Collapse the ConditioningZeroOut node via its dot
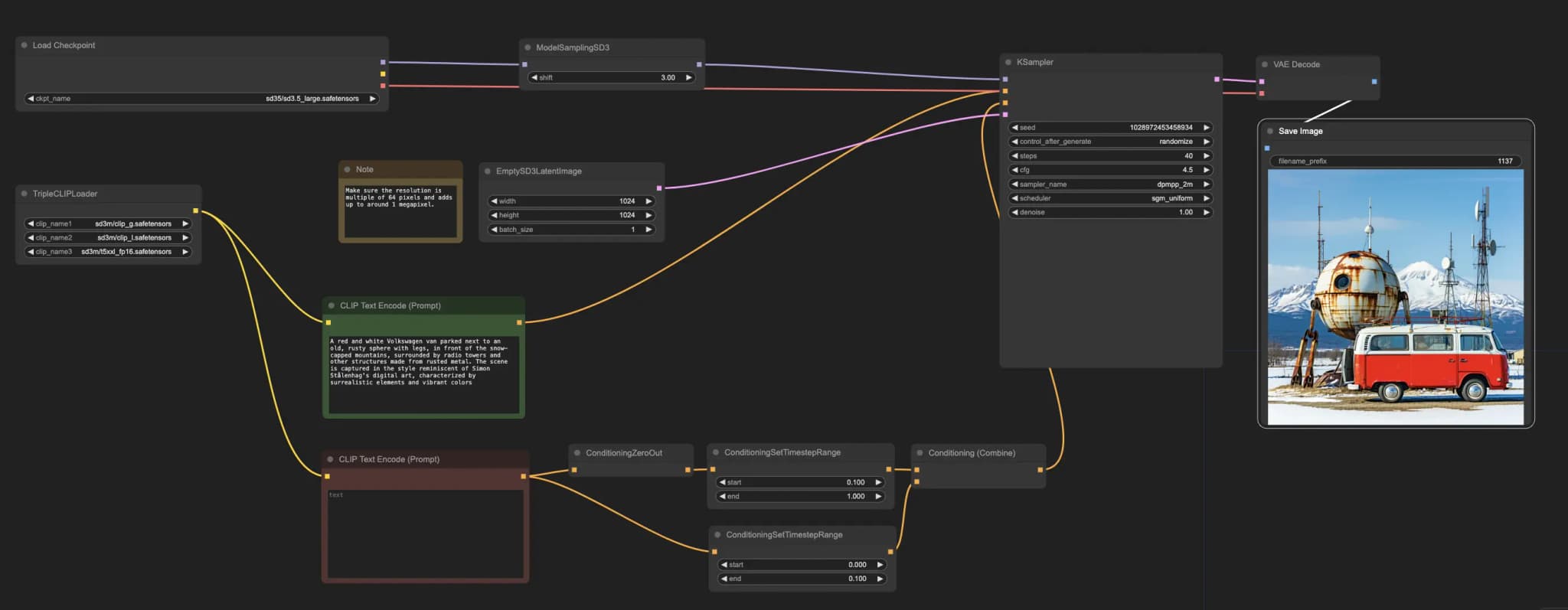The width and height of the screenshot is (1568, 610). coord(577,452)
